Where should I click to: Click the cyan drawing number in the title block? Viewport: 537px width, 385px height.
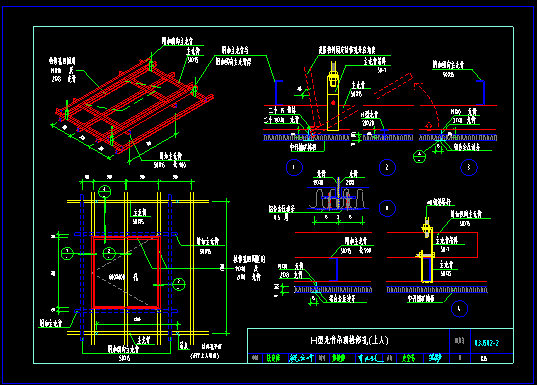tap(487, 343)
